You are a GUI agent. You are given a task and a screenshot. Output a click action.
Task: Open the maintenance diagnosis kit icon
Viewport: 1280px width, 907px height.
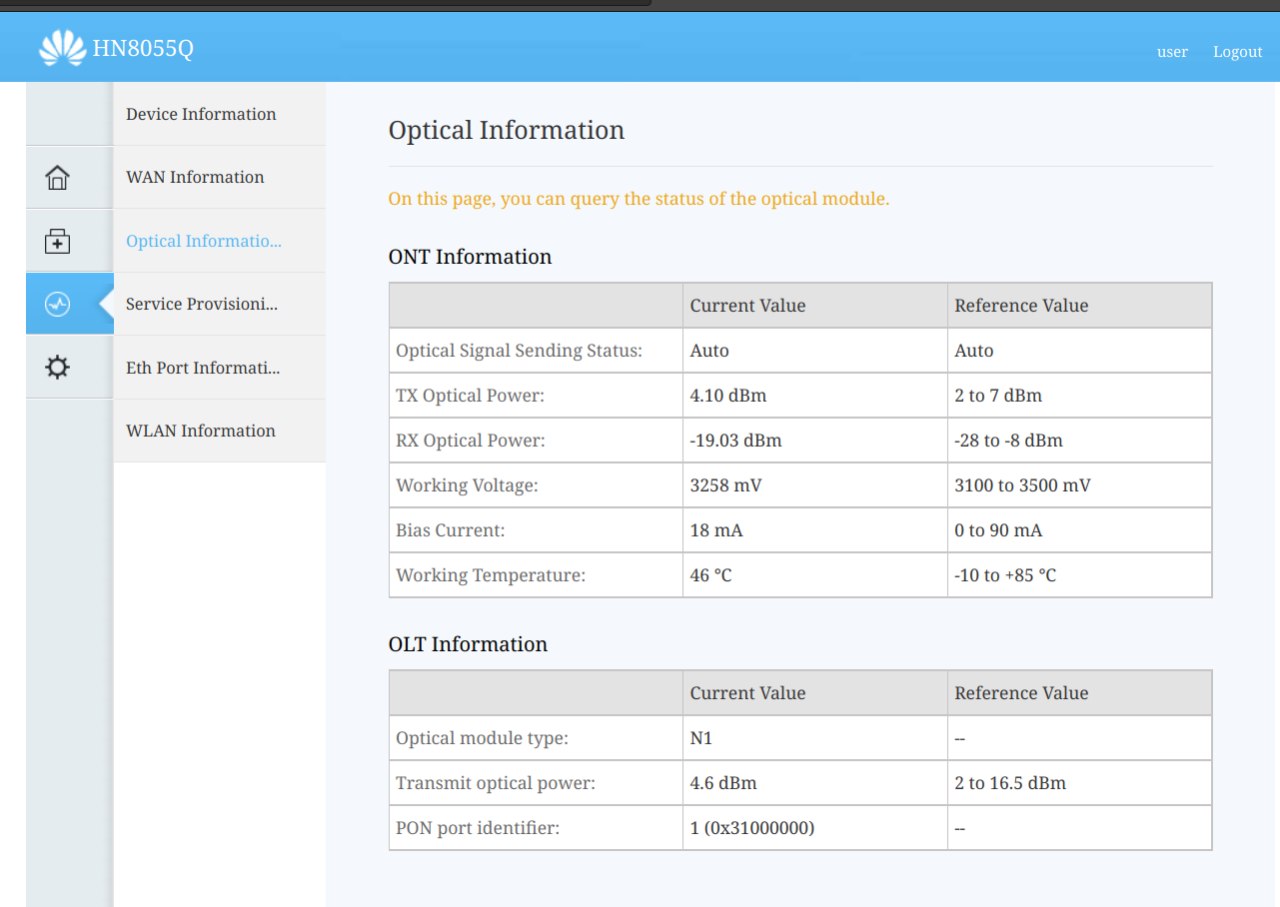pos(58,241)
